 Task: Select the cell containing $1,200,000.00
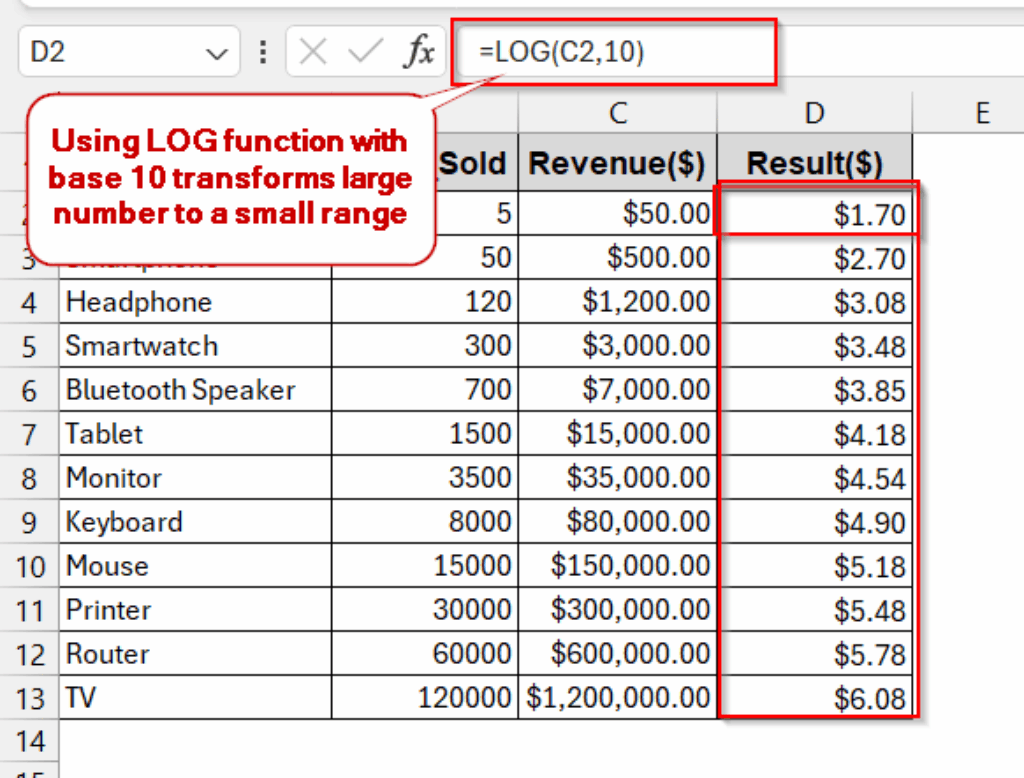tap(617, 698)
